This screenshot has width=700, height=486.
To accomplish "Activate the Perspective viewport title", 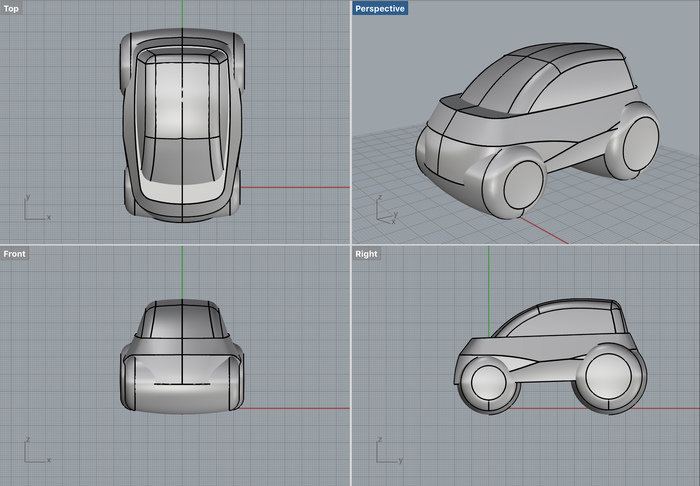I will tap(380, 9).
